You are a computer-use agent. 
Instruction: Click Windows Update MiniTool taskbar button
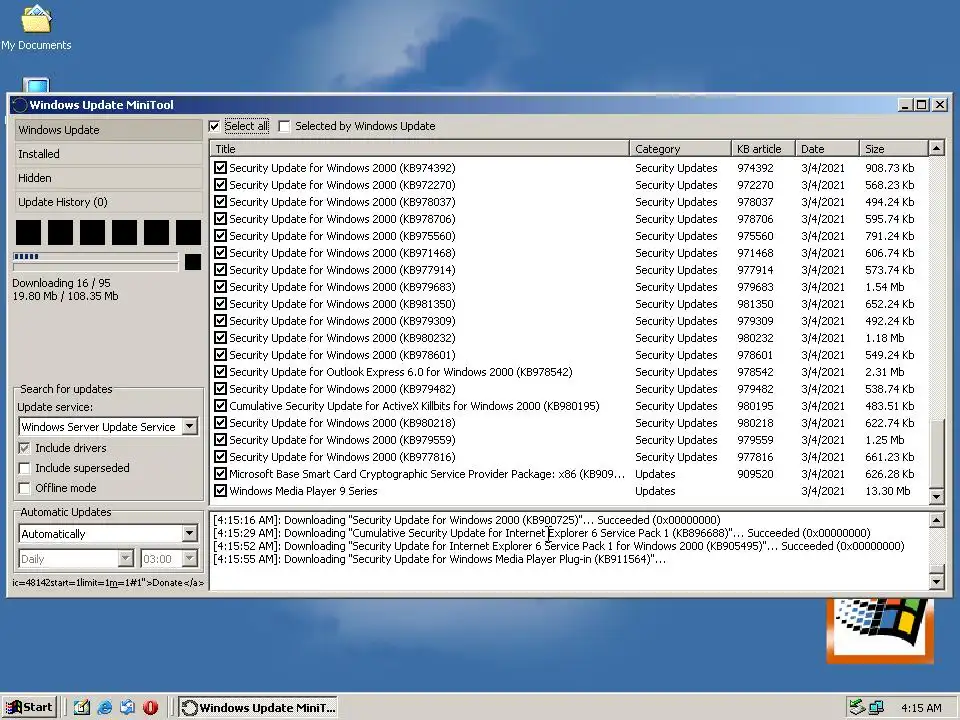click(x=258, y=707)
